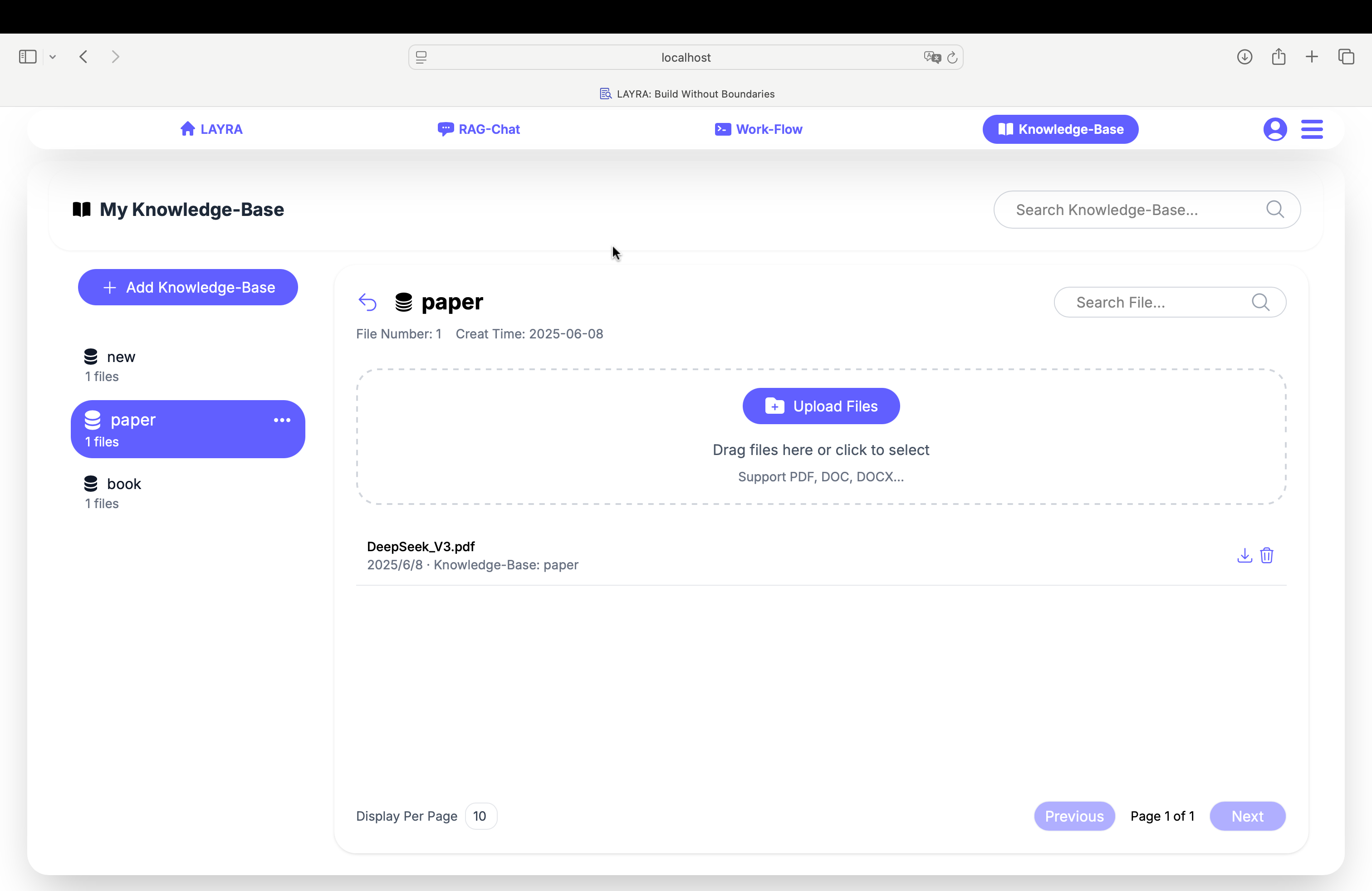Go to the Work-Flow tab
Image resolution: width=1372 pixels, height=891 pixels.
[x=758, y=129]
